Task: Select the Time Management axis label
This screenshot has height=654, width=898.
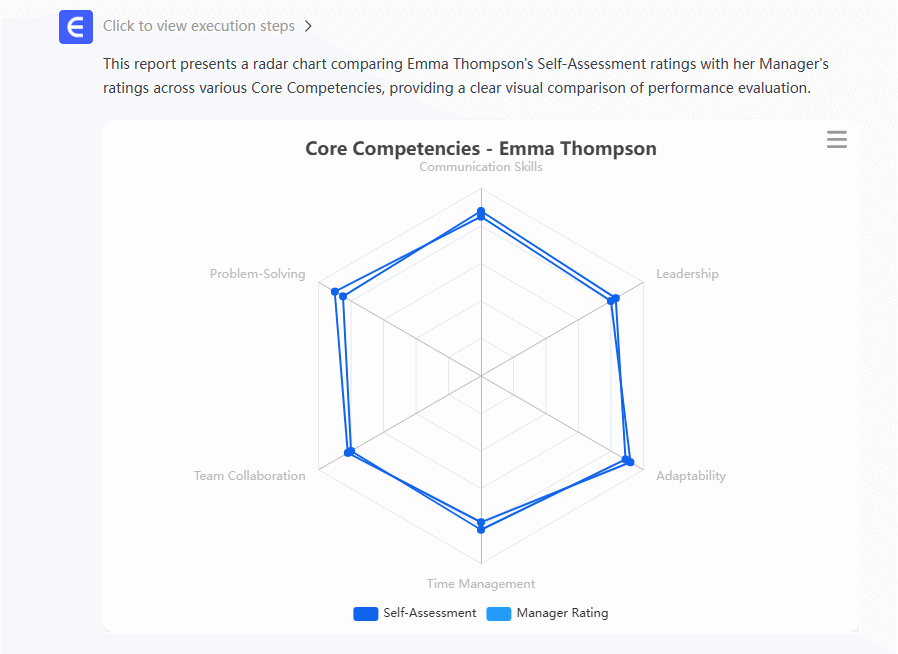Action: (481, 584)
